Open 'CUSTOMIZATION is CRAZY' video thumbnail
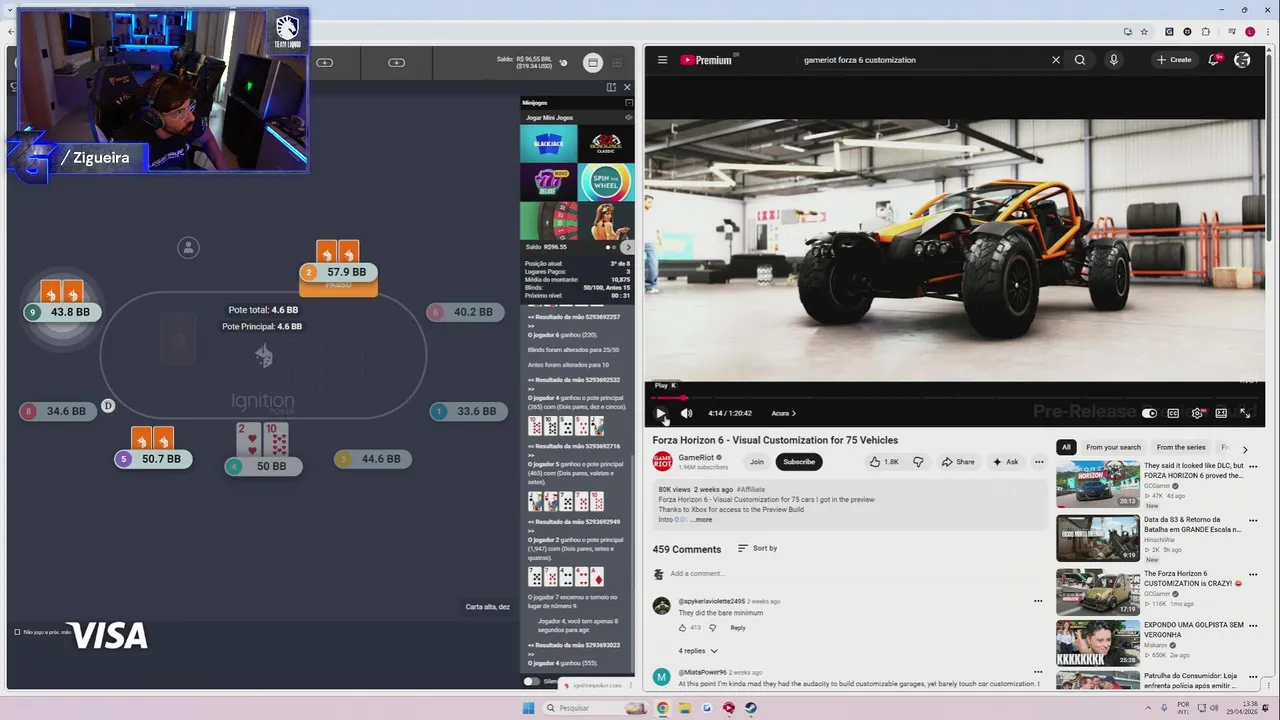Image resolution: width=1280 pixels, height=720 pixels. [x=1098, y=592]
